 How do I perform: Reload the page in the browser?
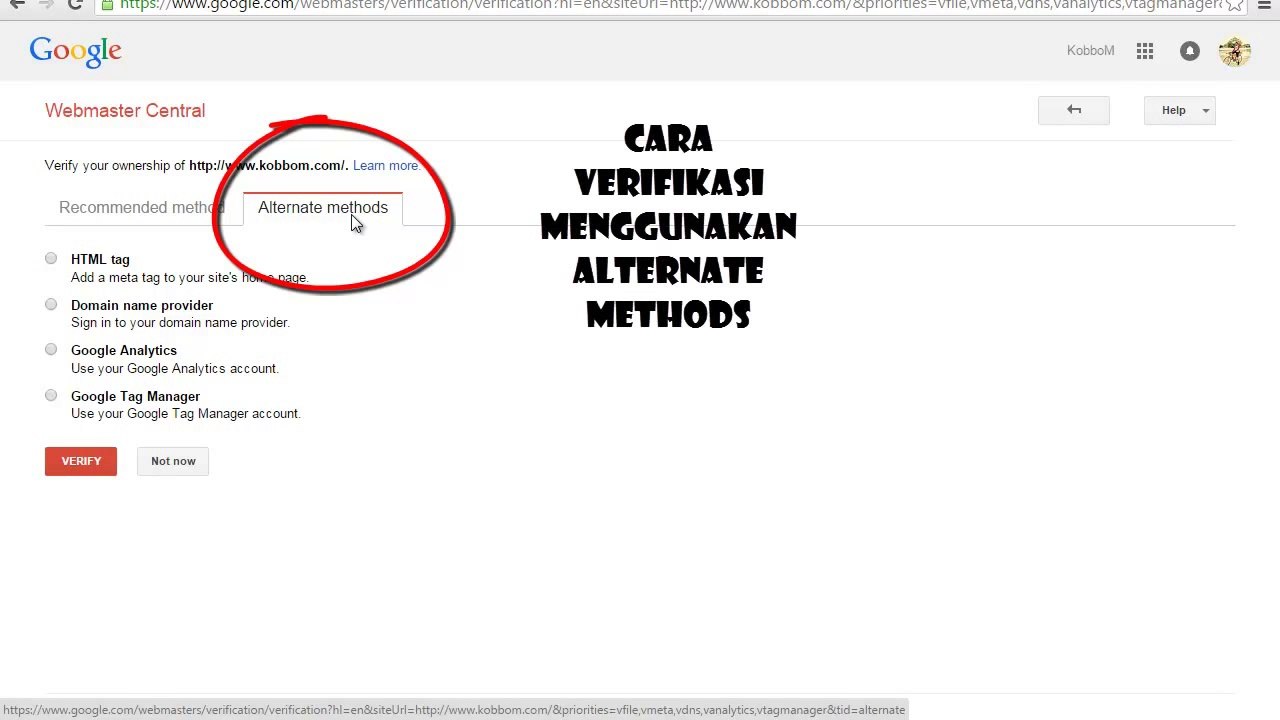tap(75, 5)
